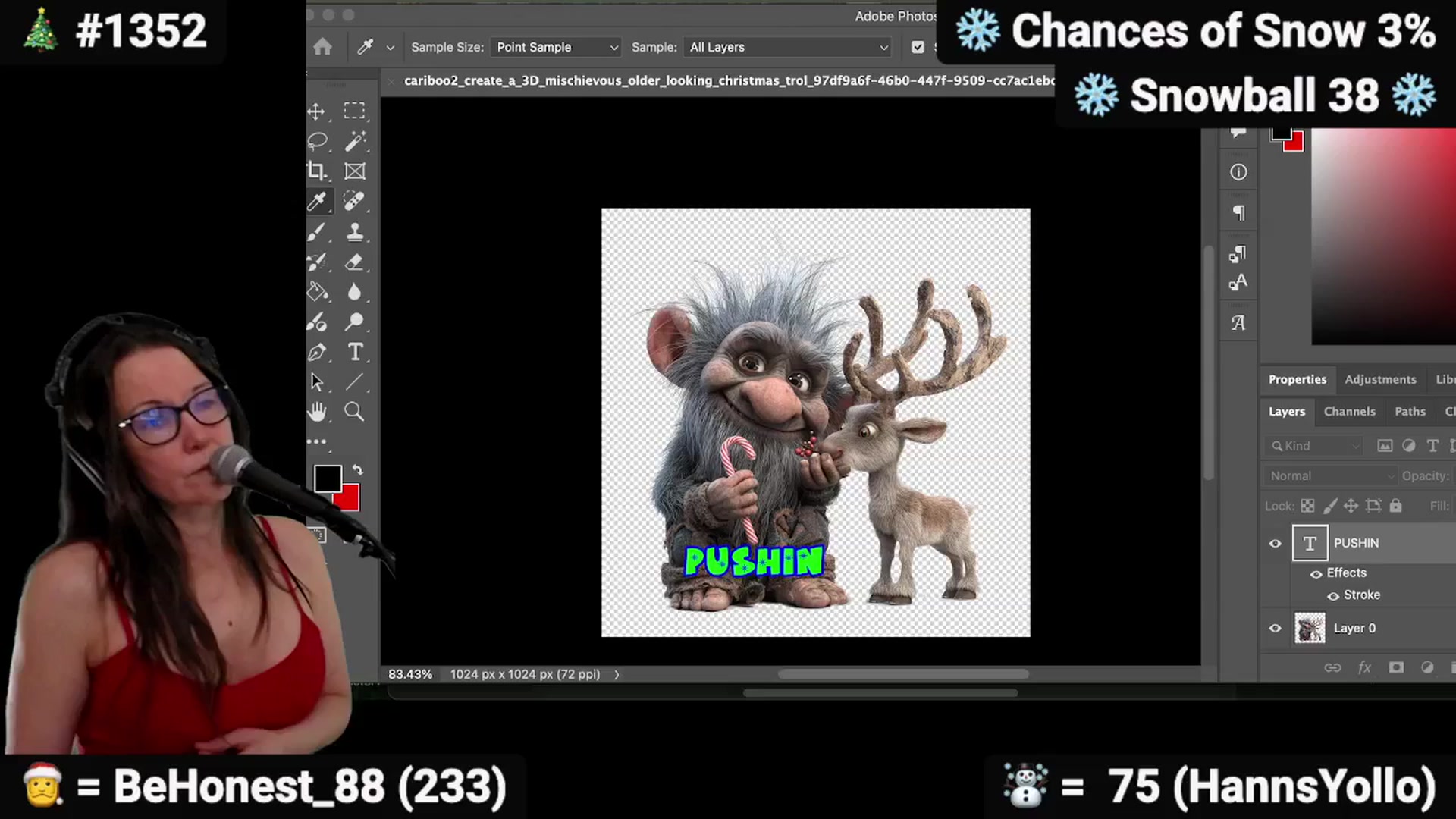Select the Spot Healing Brush tool

(354, 201)
